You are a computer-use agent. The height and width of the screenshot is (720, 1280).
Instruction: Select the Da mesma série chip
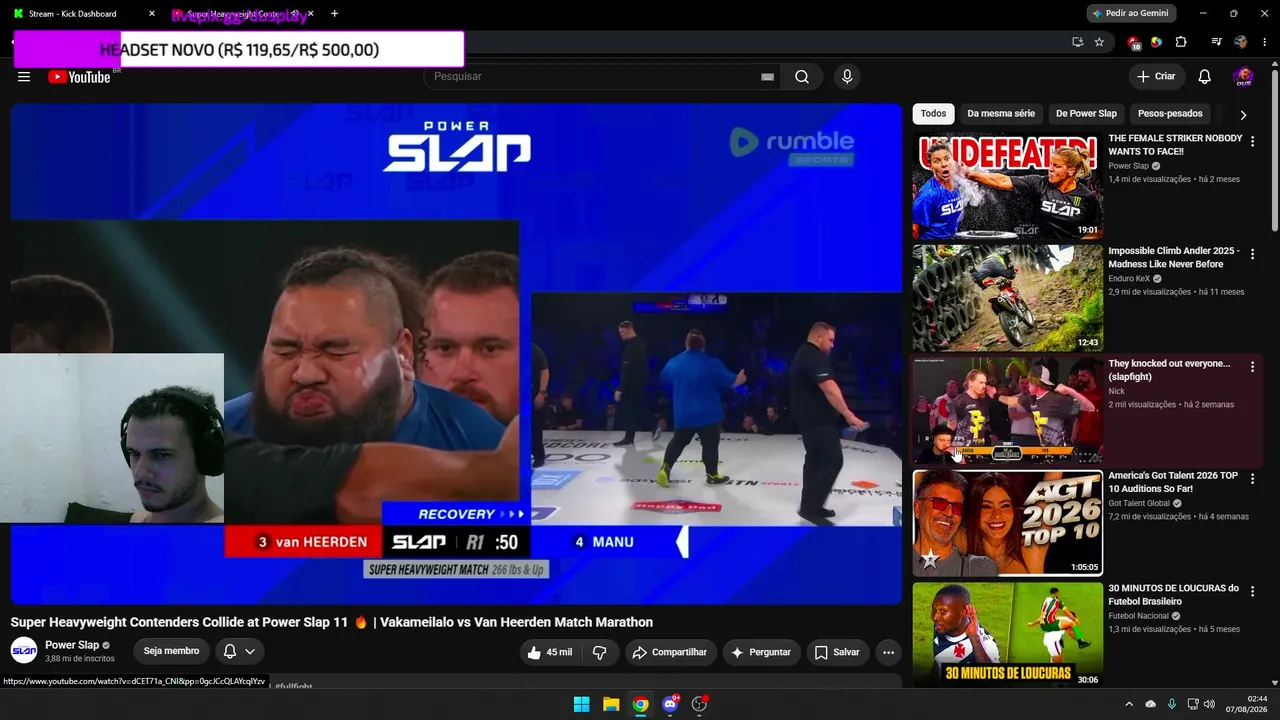(x=1001, y=114)
